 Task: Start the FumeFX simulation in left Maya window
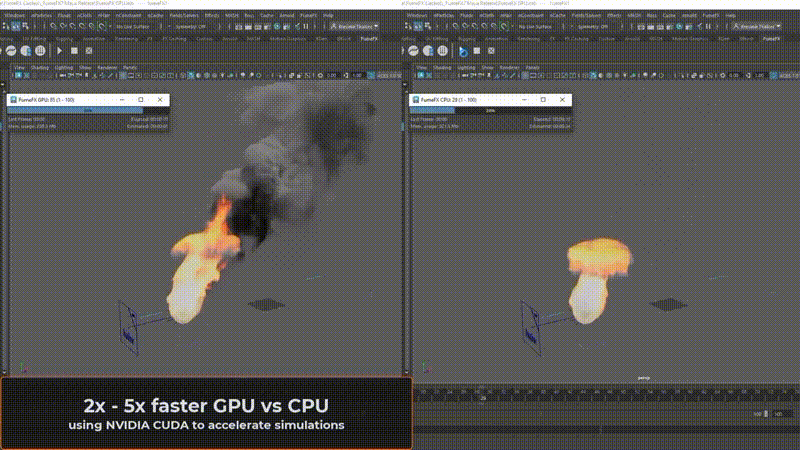click(x=60, y=51)
